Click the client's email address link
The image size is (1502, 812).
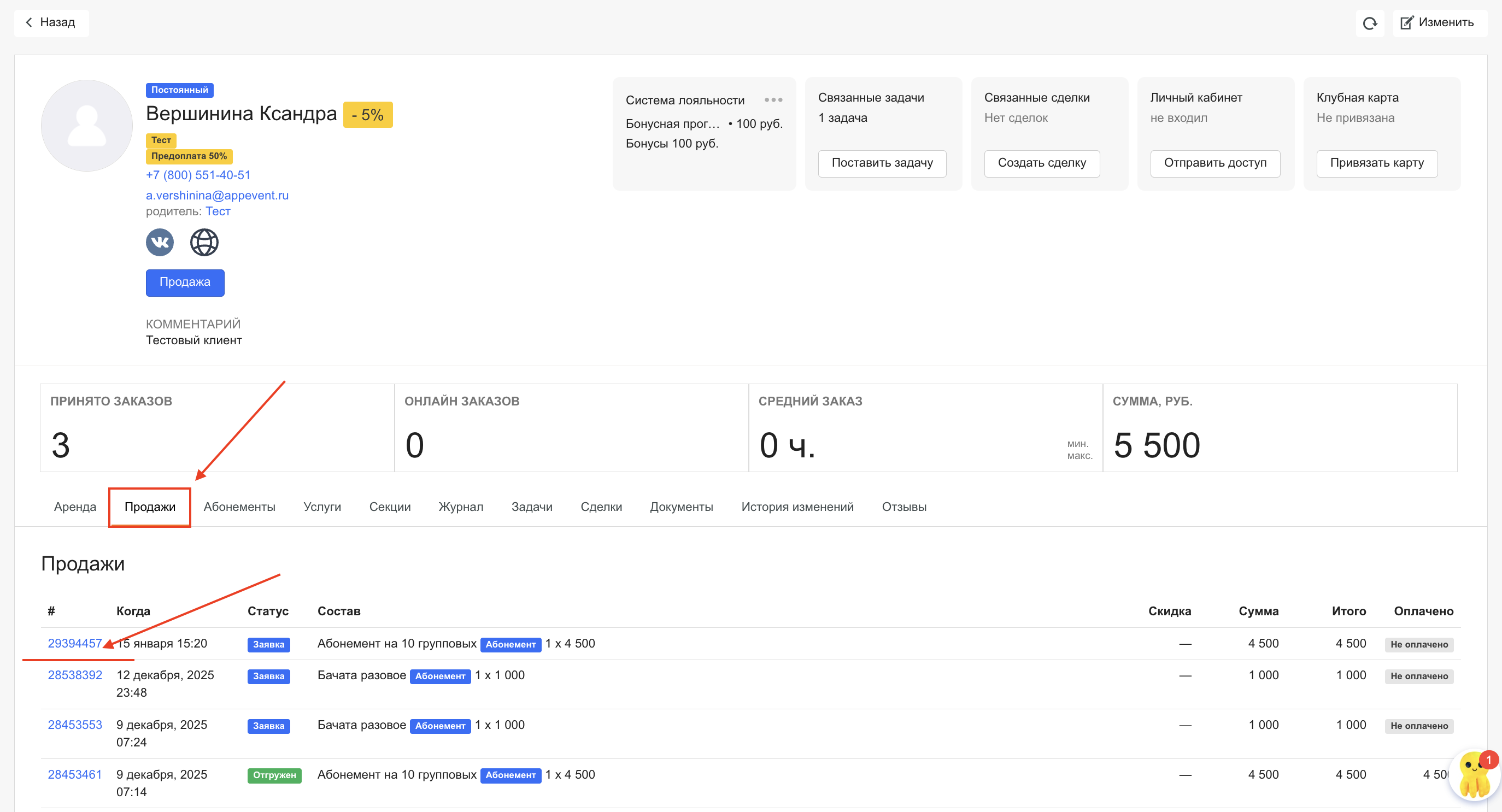[x=217, y=195]
